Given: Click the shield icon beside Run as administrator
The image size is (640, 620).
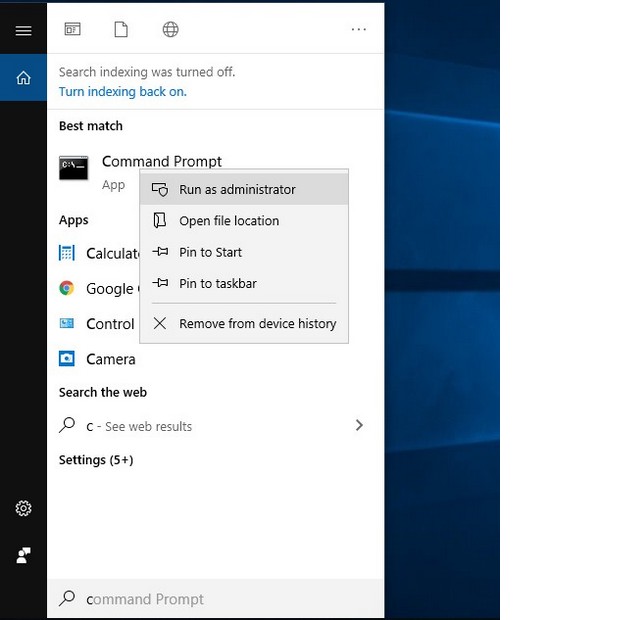Looking at the screenshot, I should click(x=160, y=189).
